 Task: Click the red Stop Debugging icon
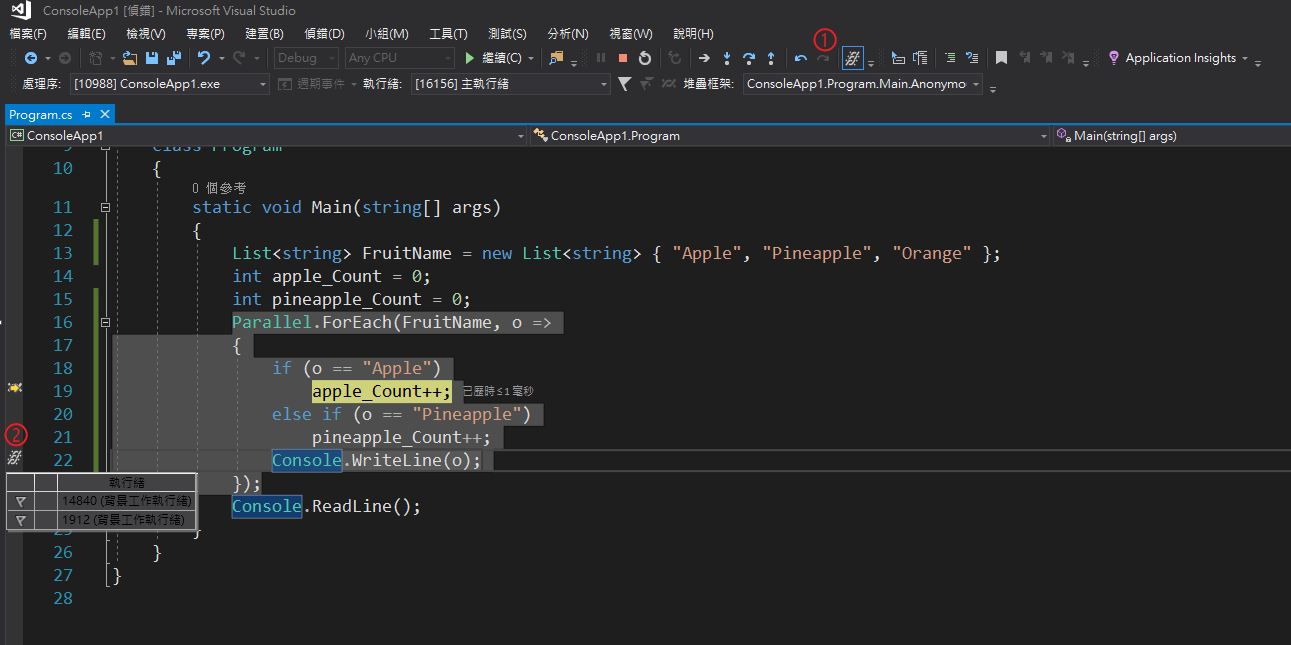point(623,59)
